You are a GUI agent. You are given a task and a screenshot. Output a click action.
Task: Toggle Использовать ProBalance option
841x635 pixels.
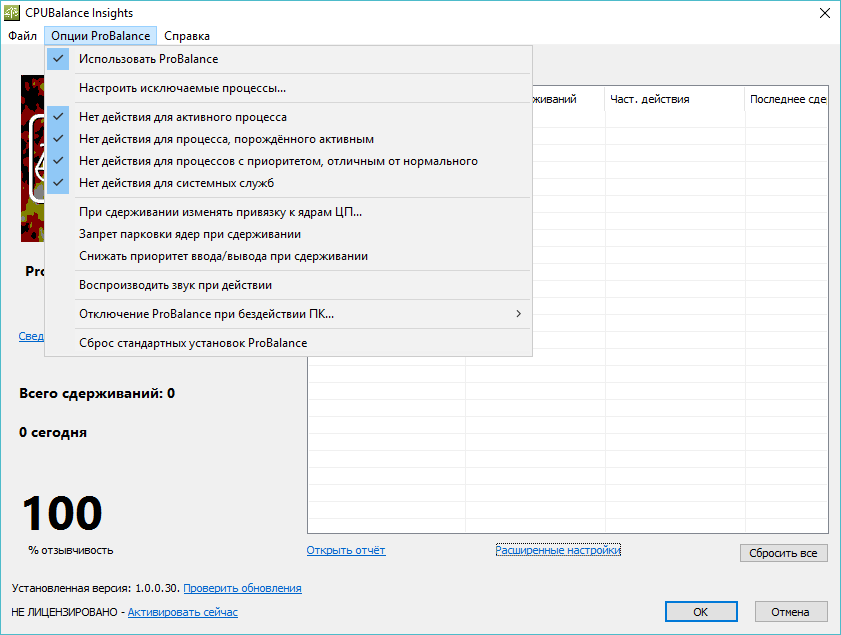[289, 59]
